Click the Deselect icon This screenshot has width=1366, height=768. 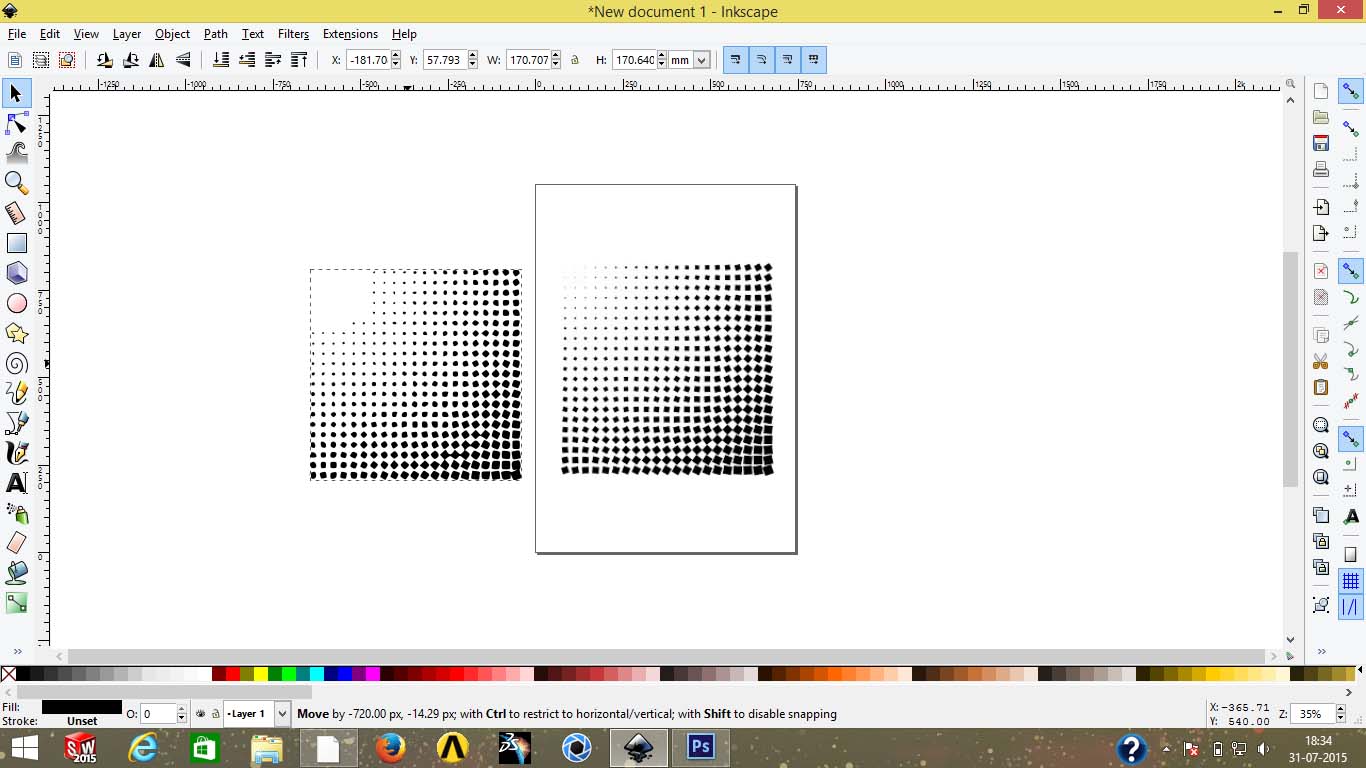pyautogui.click(x=67, y=60)
